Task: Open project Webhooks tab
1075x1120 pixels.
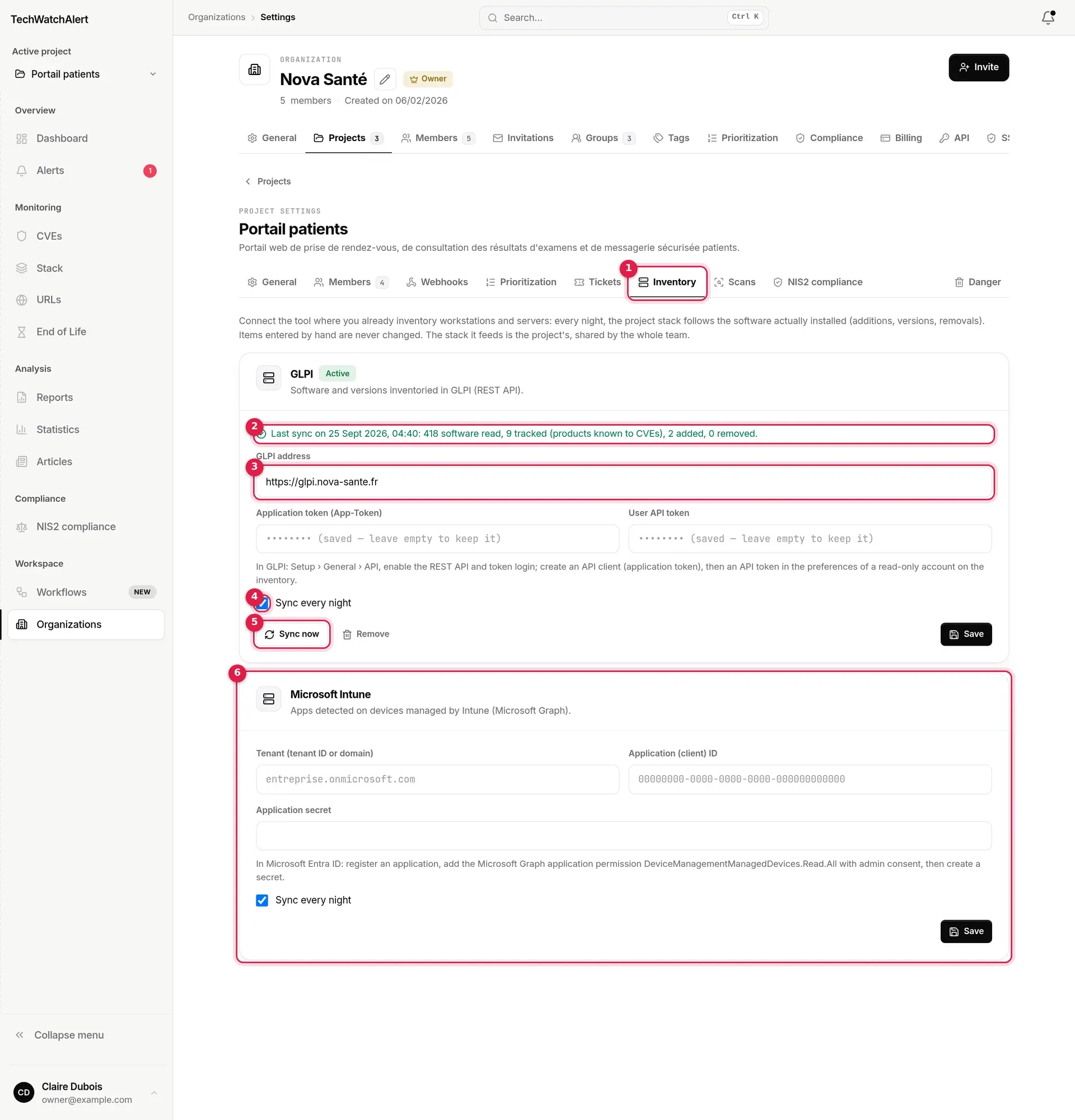Action: click(x=437, y=282)
